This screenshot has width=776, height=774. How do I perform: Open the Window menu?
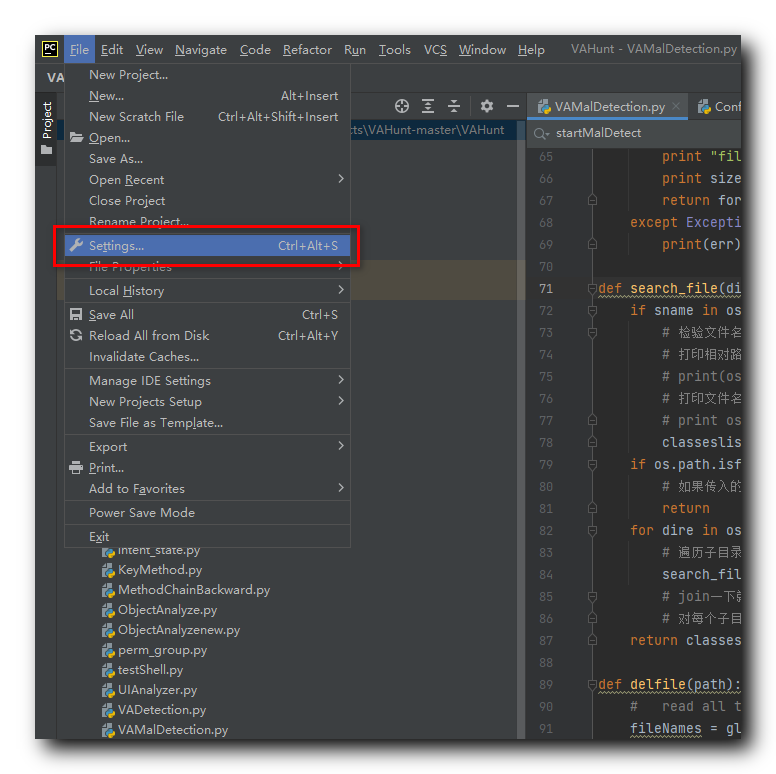pyautogui.click(x=482, y=49)
